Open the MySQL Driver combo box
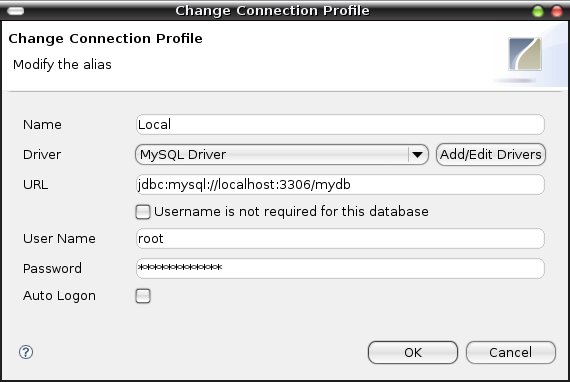 [282, 155]
